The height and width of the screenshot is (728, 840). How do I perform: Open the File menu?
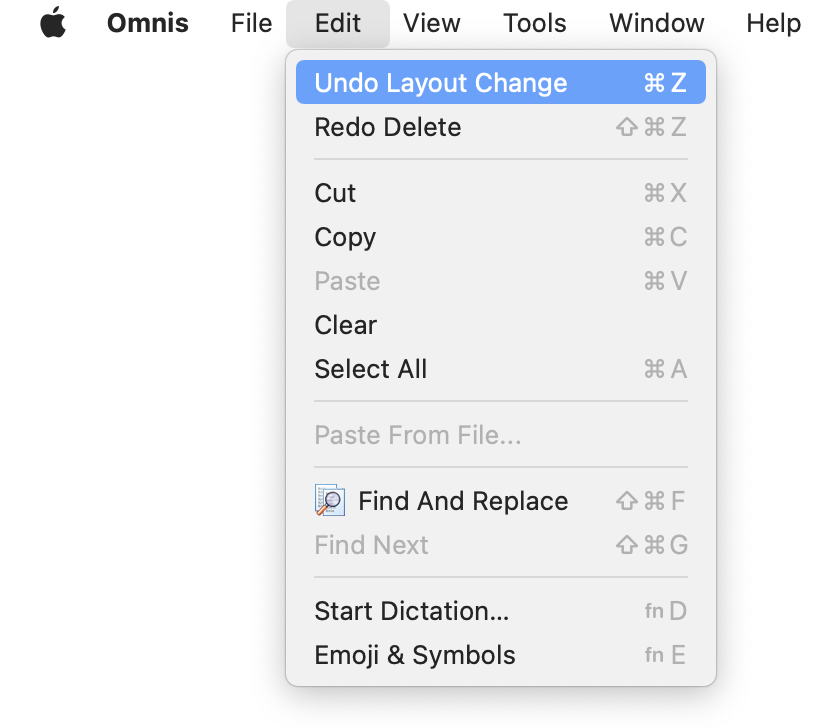click(251, 23)
